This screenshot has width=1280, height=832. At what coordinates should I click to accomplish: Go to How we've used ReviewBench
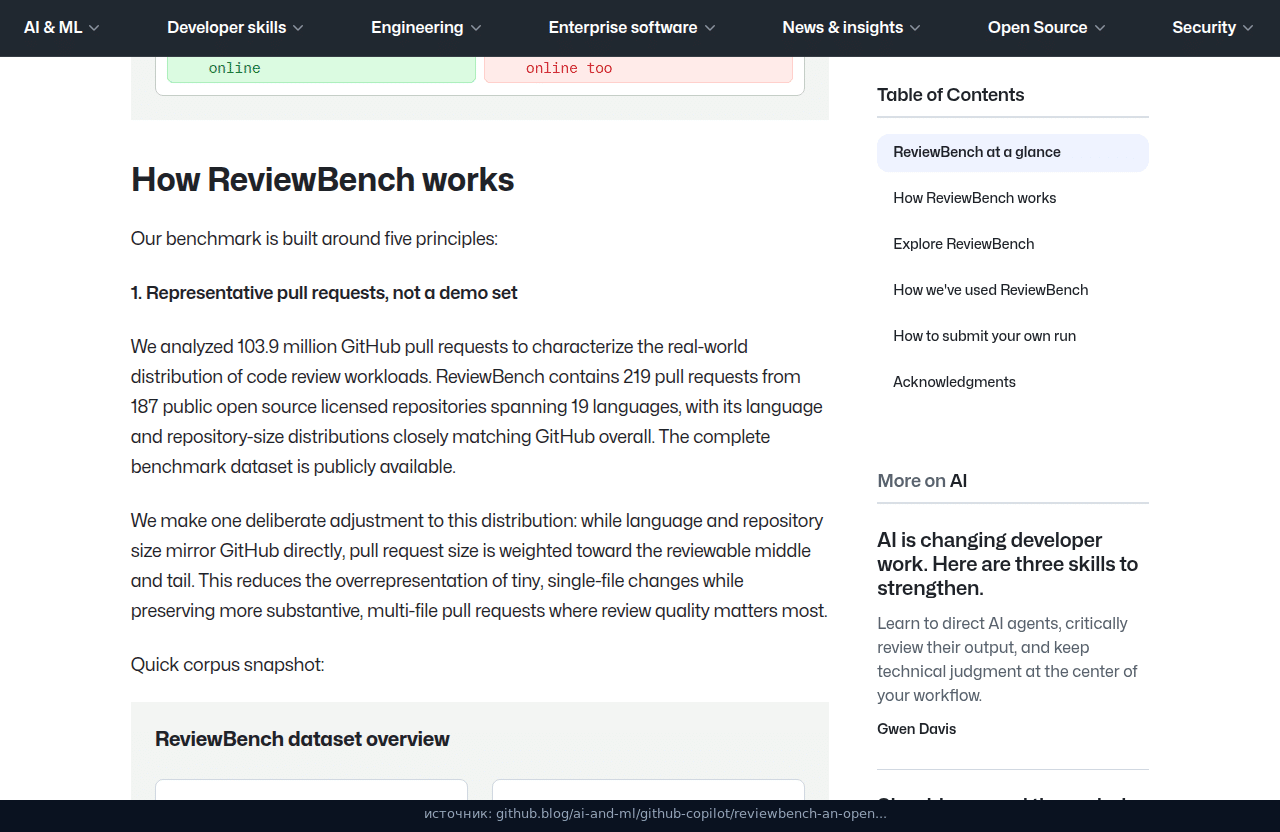[991, 290]
